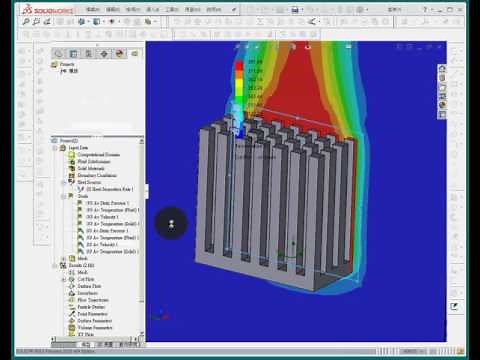Screen dimensions: 480x360
Task: Select Surface Plots in the tree
Action: [89, 286]
